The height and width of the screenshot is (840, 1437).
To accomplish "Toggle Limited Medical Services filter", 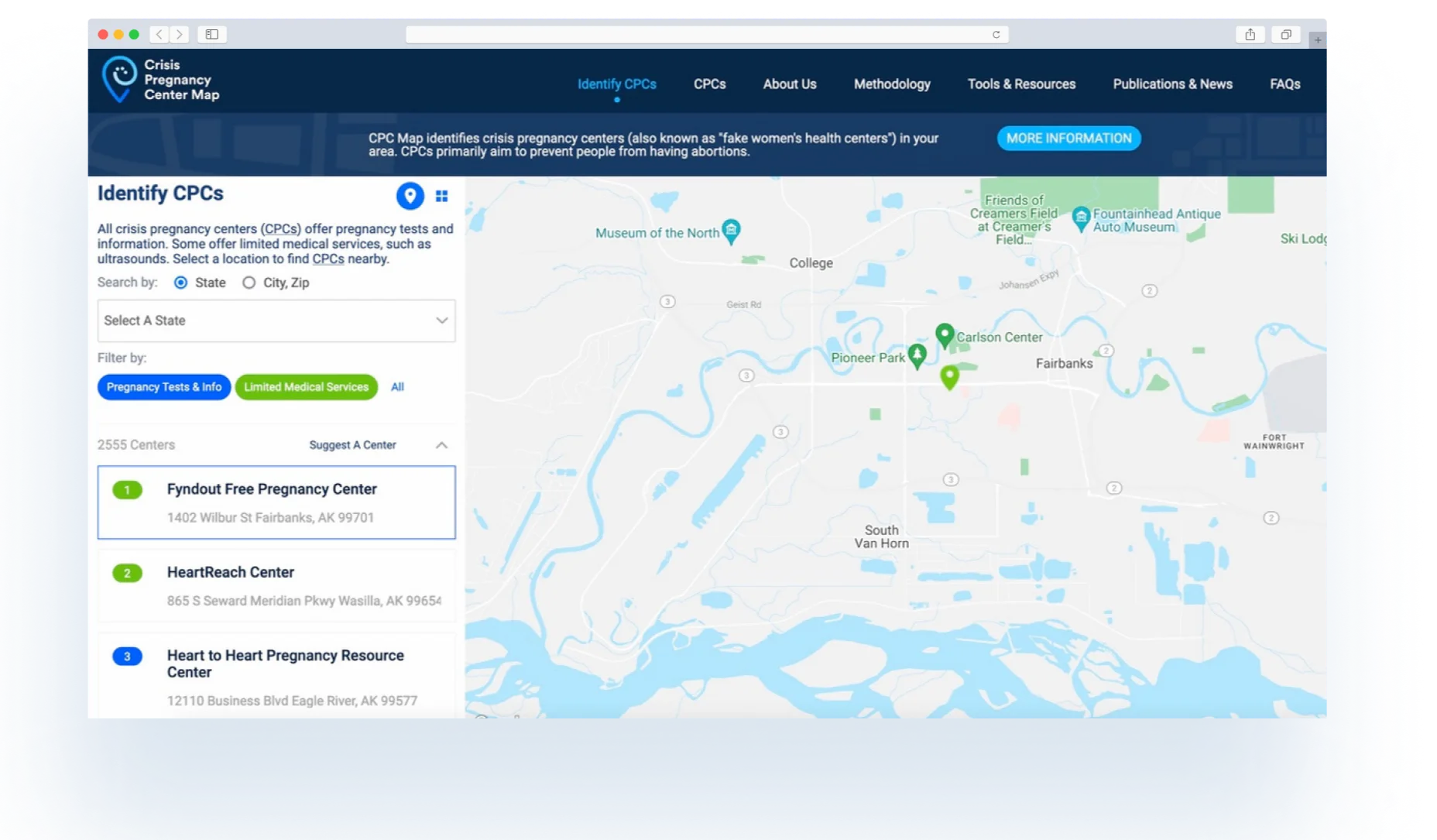I will tap(306, 387).
